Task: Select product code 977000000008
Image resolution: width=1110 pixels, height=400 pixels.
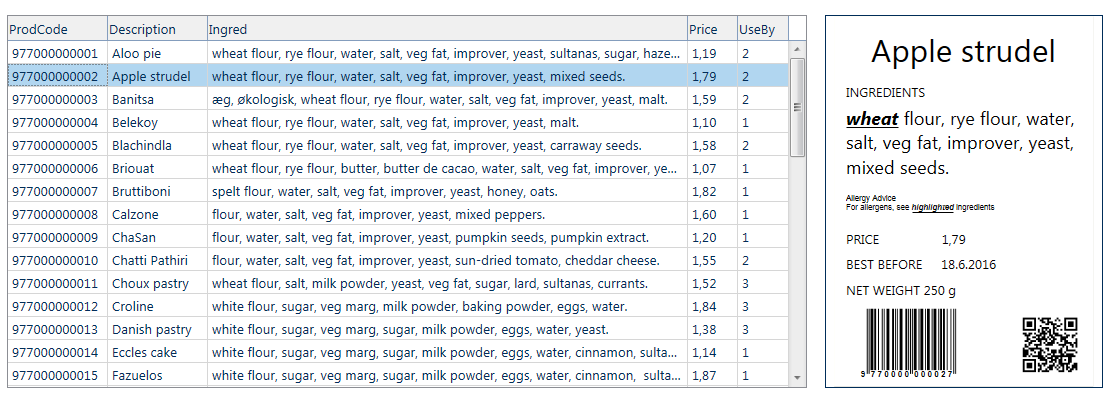Action: click(x=55, y=214)
